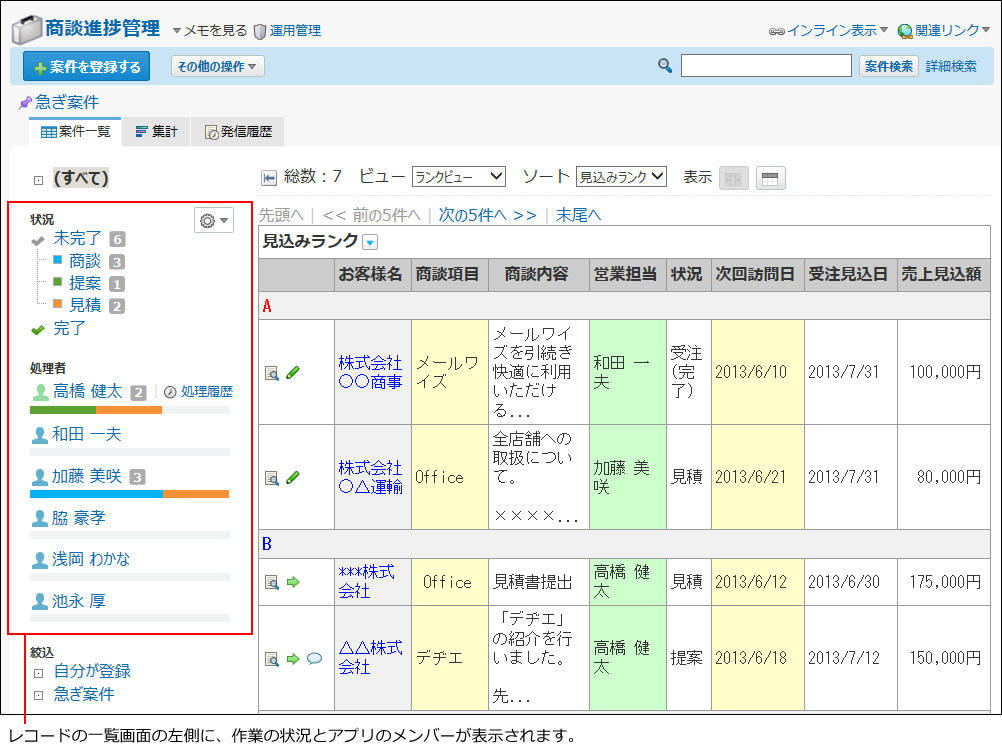Screen dimensions: 1002x750
Task: Click the pin icon beside 急ぎ案件
Action: 26,102
